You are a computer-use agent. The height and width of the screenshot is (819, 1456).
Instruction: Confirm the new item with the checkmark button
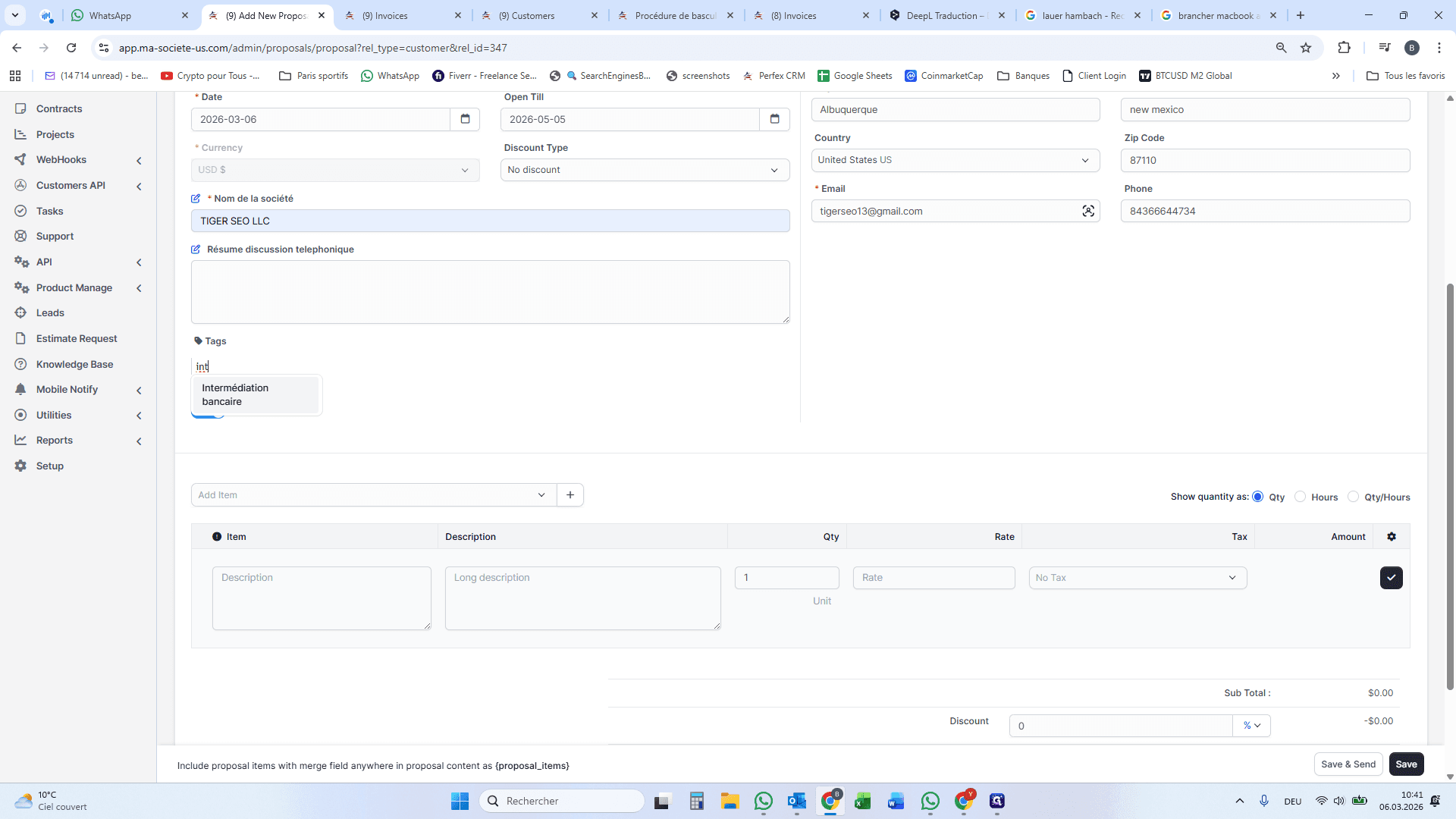[1392, 578]
